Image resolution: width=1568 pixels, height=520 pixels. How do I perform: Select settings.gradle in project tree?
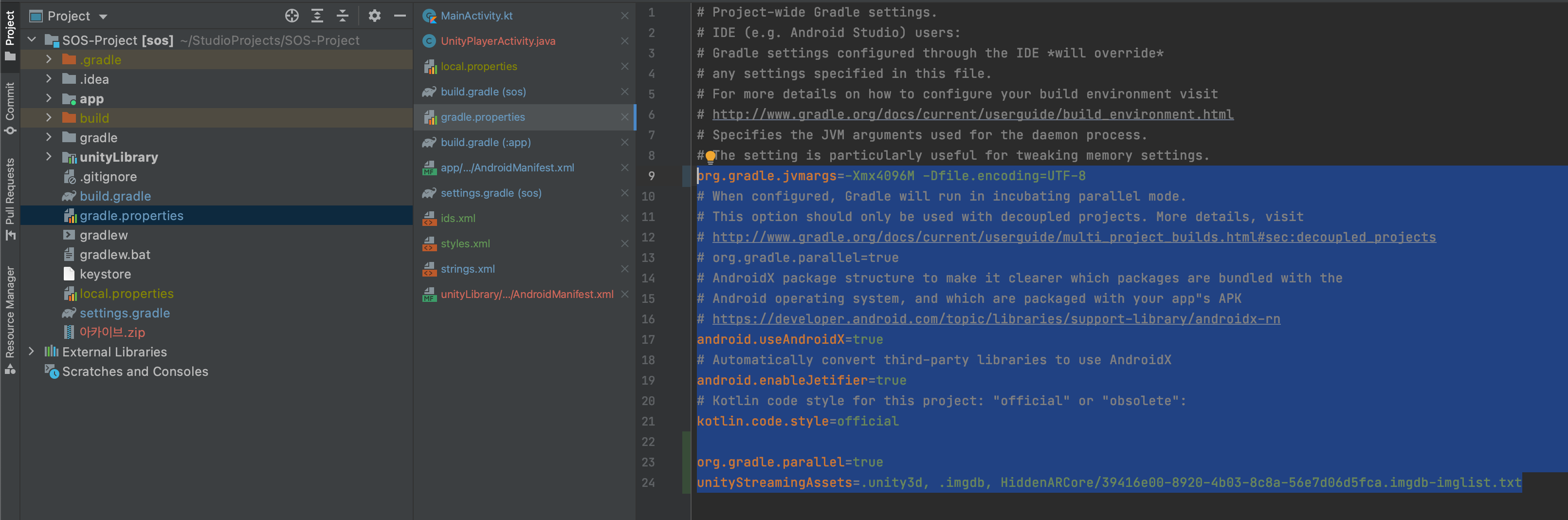tap(125, 313)
